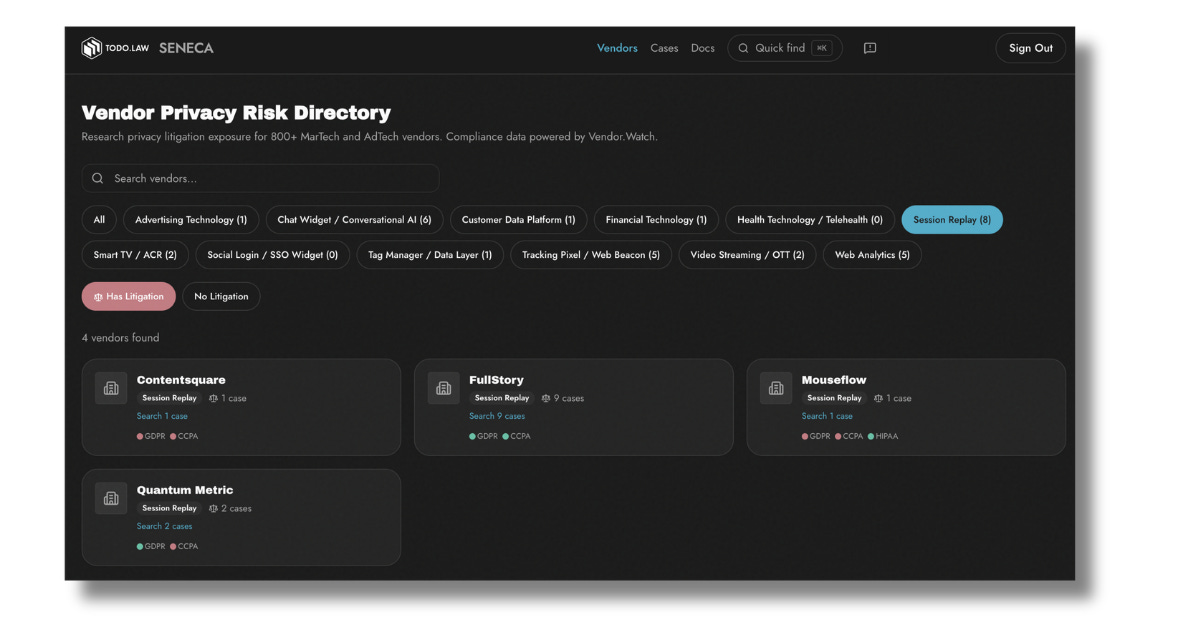1200x630 pixels.
Task: Choose the All category filter
Action: point(99,220)
